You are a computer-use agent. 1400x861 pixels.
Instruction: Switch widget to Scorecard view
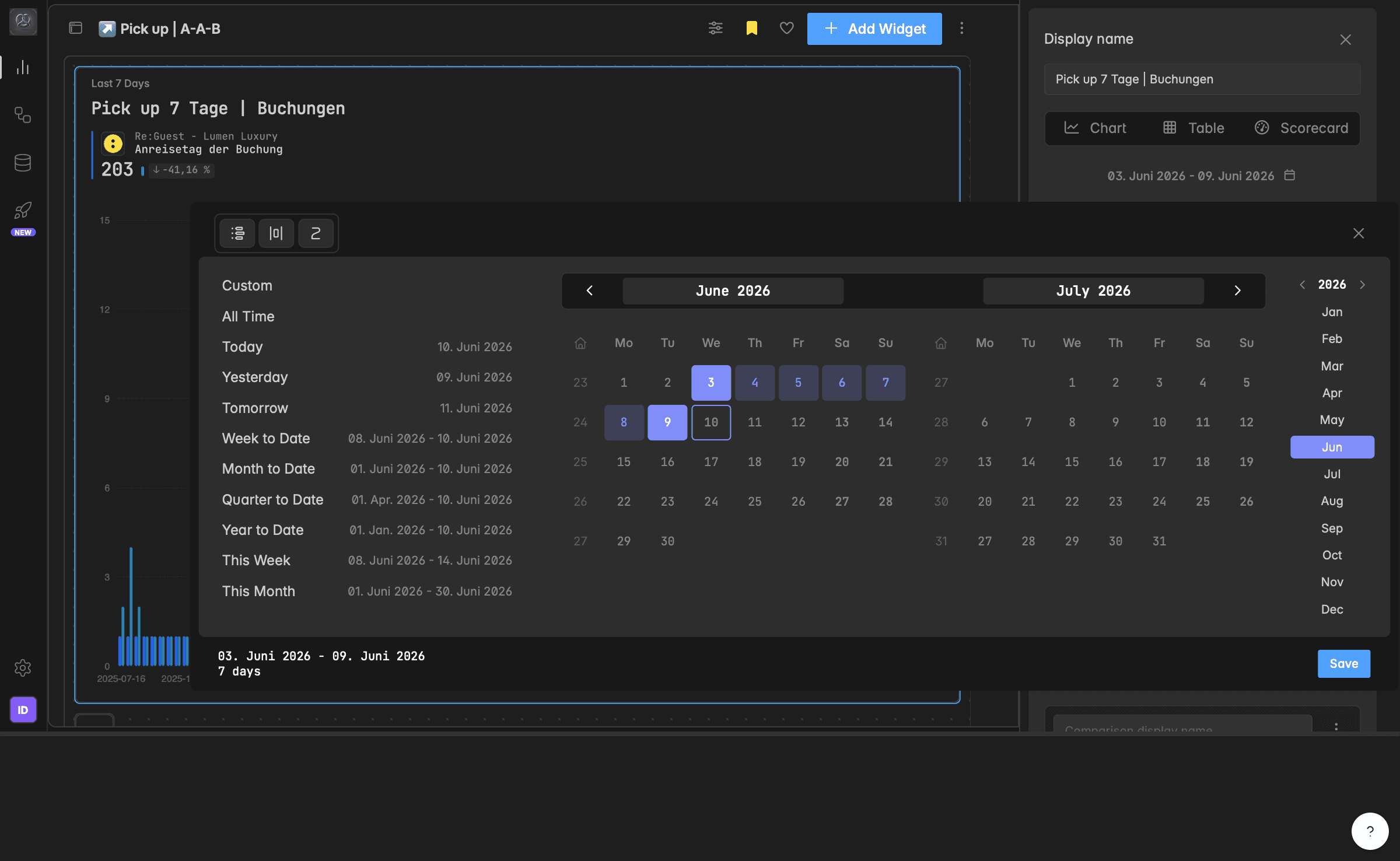[x=1301, y=128]
